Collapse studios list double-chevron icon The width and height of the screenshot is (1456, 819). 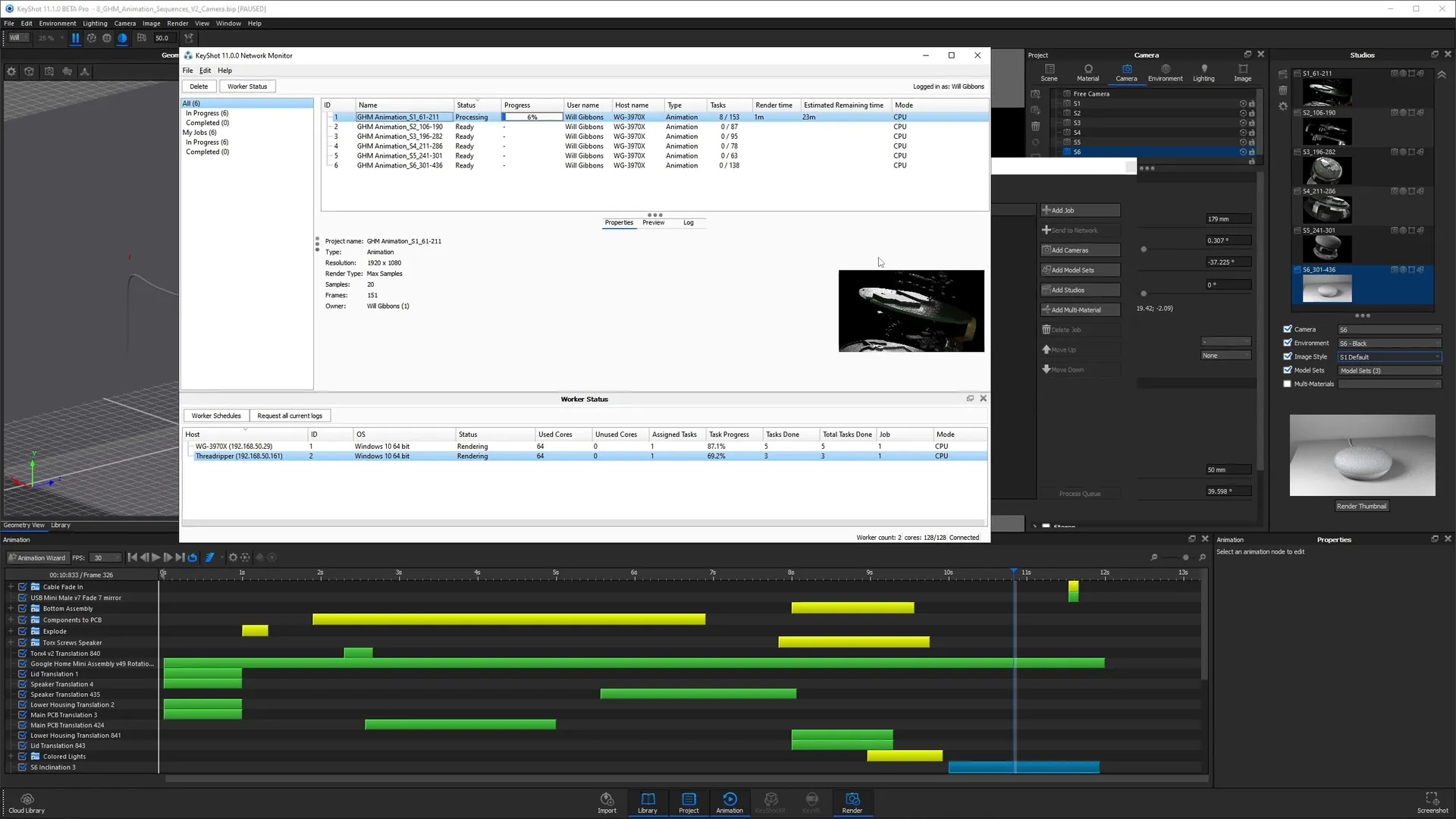click(x=1442, y=74)
